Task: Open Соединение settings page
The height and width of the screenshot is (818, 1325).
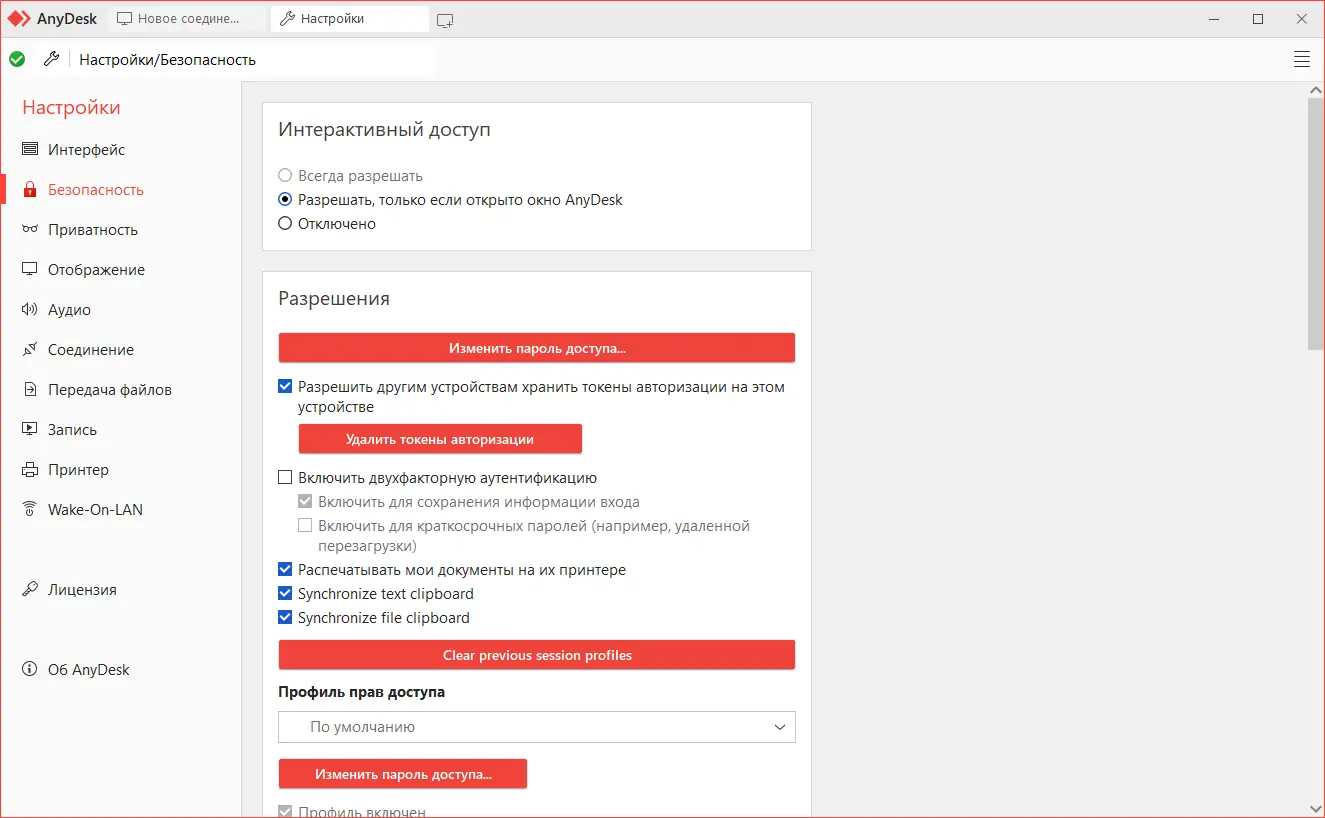Action: [x=91, y=350]
